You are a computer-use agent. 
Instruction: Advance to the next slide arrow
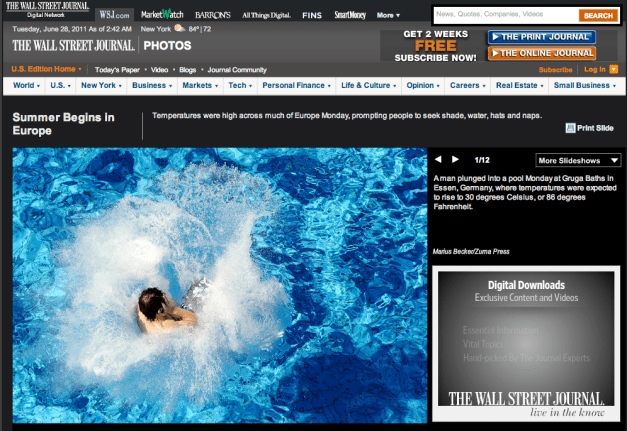coord(455,159)
